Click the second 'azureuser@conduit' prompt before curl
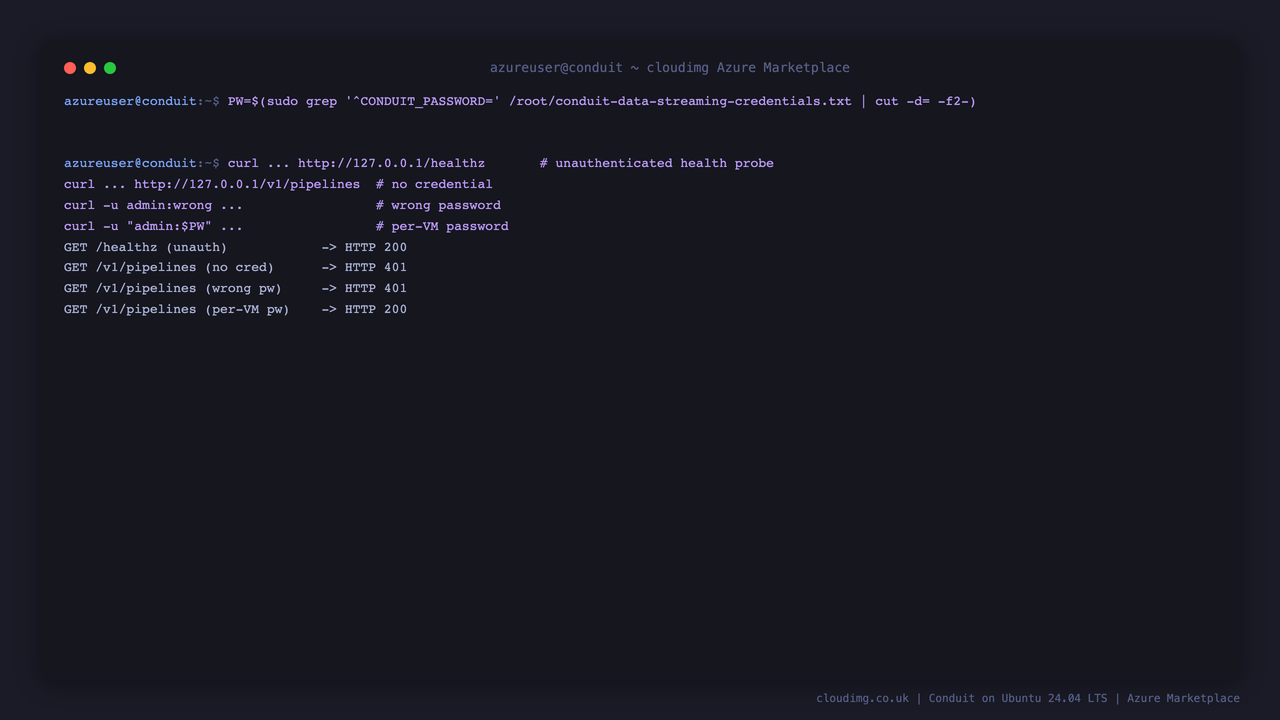The width and height of the screenshot is (1280, 720). coord(130,163)
